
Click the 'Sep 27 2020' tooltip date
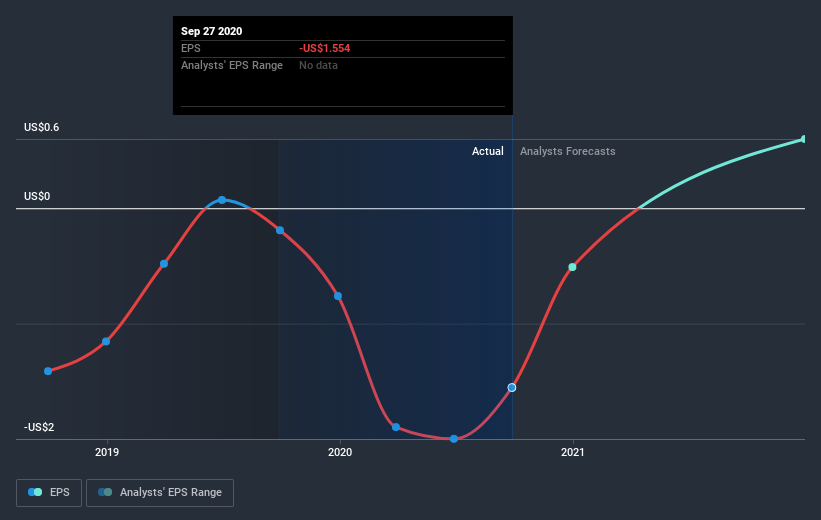tap(212, 31)
